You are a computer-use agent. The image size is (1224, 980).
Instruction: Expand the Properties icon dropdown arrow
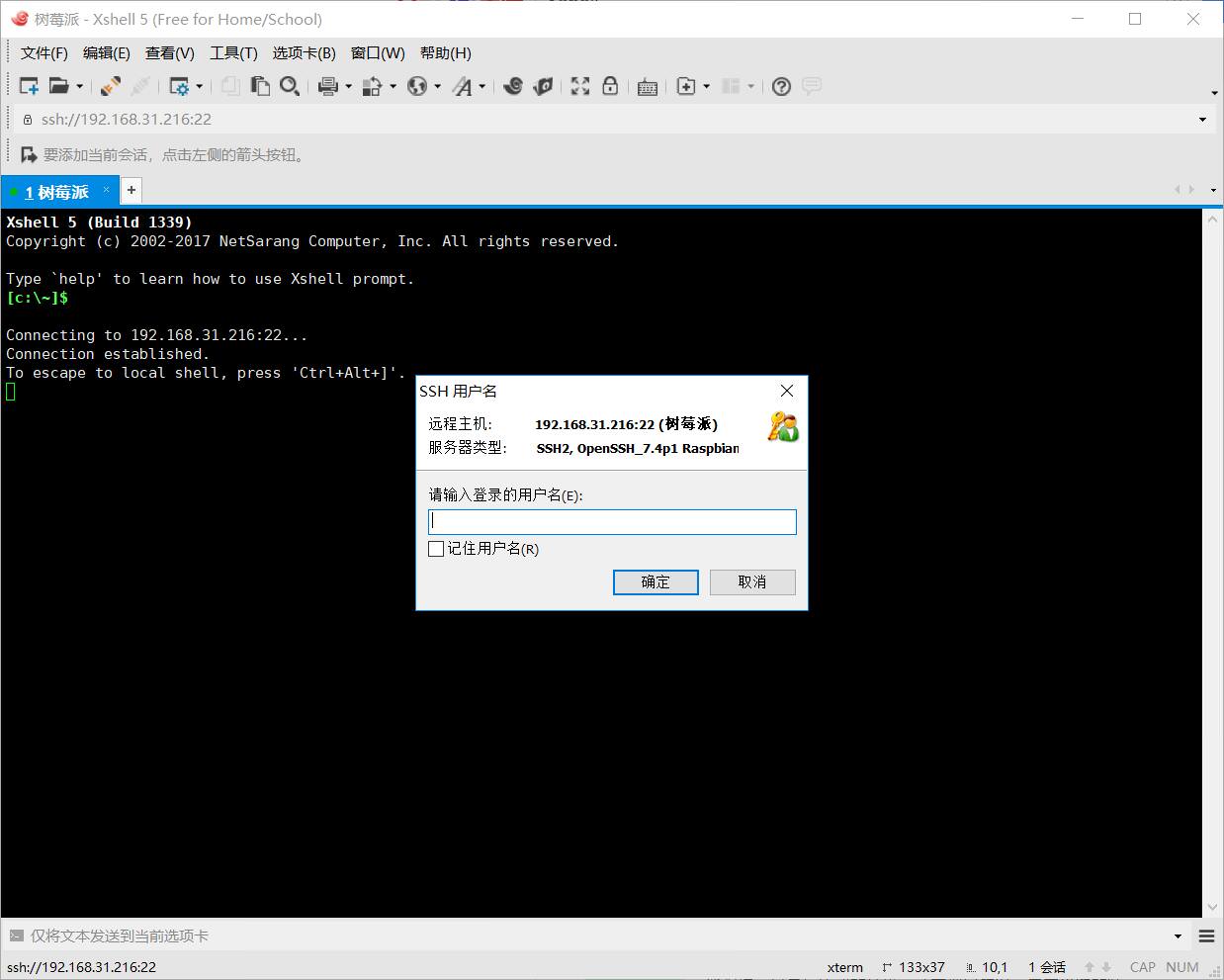(199, 87)
